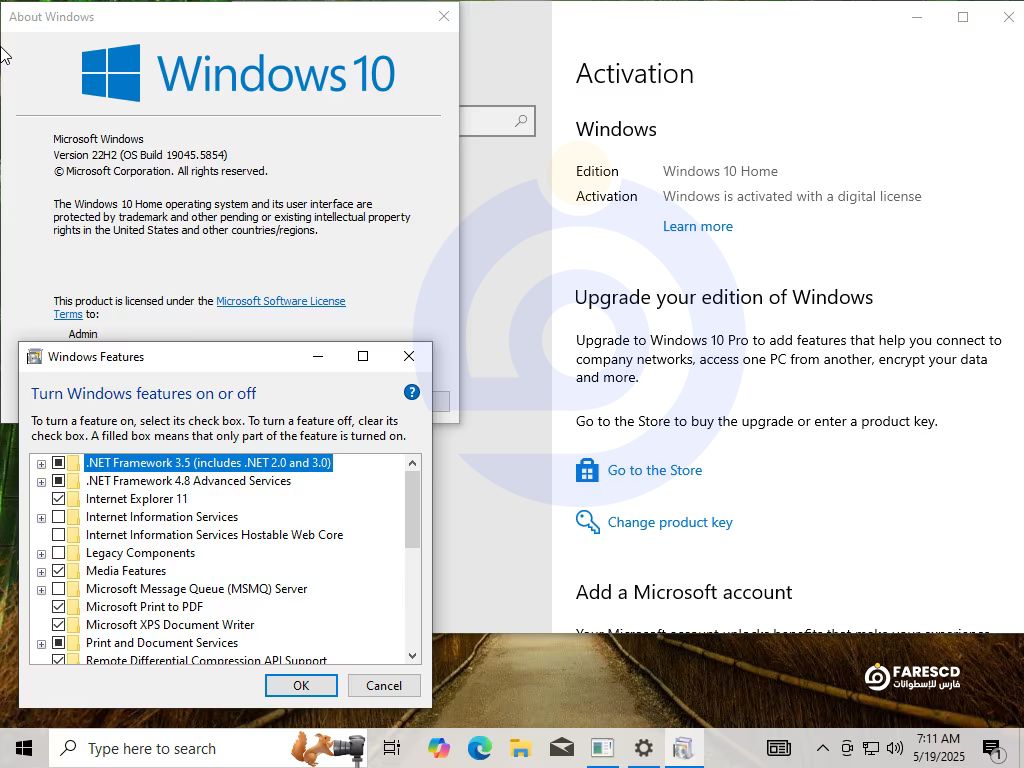Switch to Settings via the gear taskbar icon
The height and width of the screenshot is (768, 1024).
click(x=643, y=748)
